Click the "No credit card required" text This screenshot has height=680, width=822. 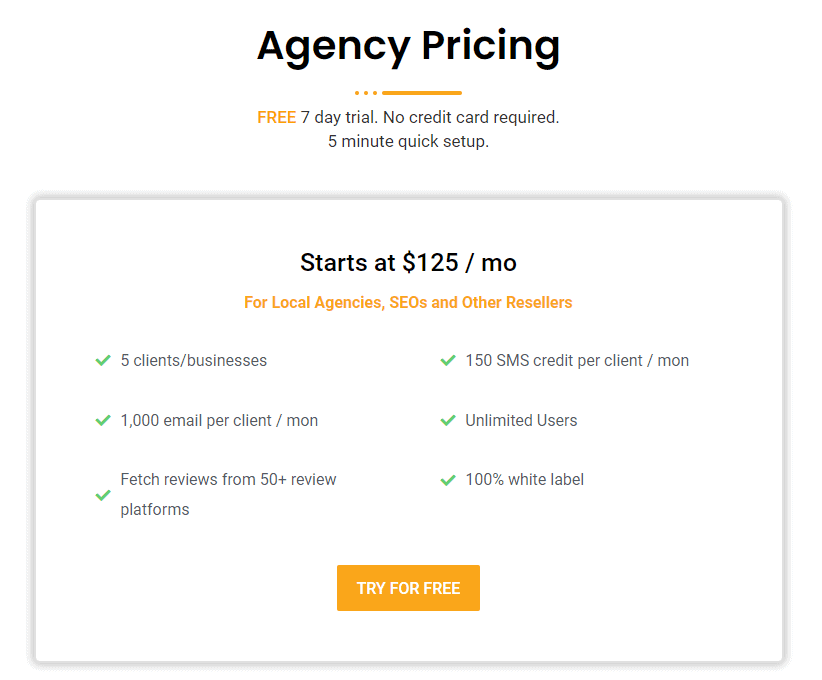click(468, 117)
